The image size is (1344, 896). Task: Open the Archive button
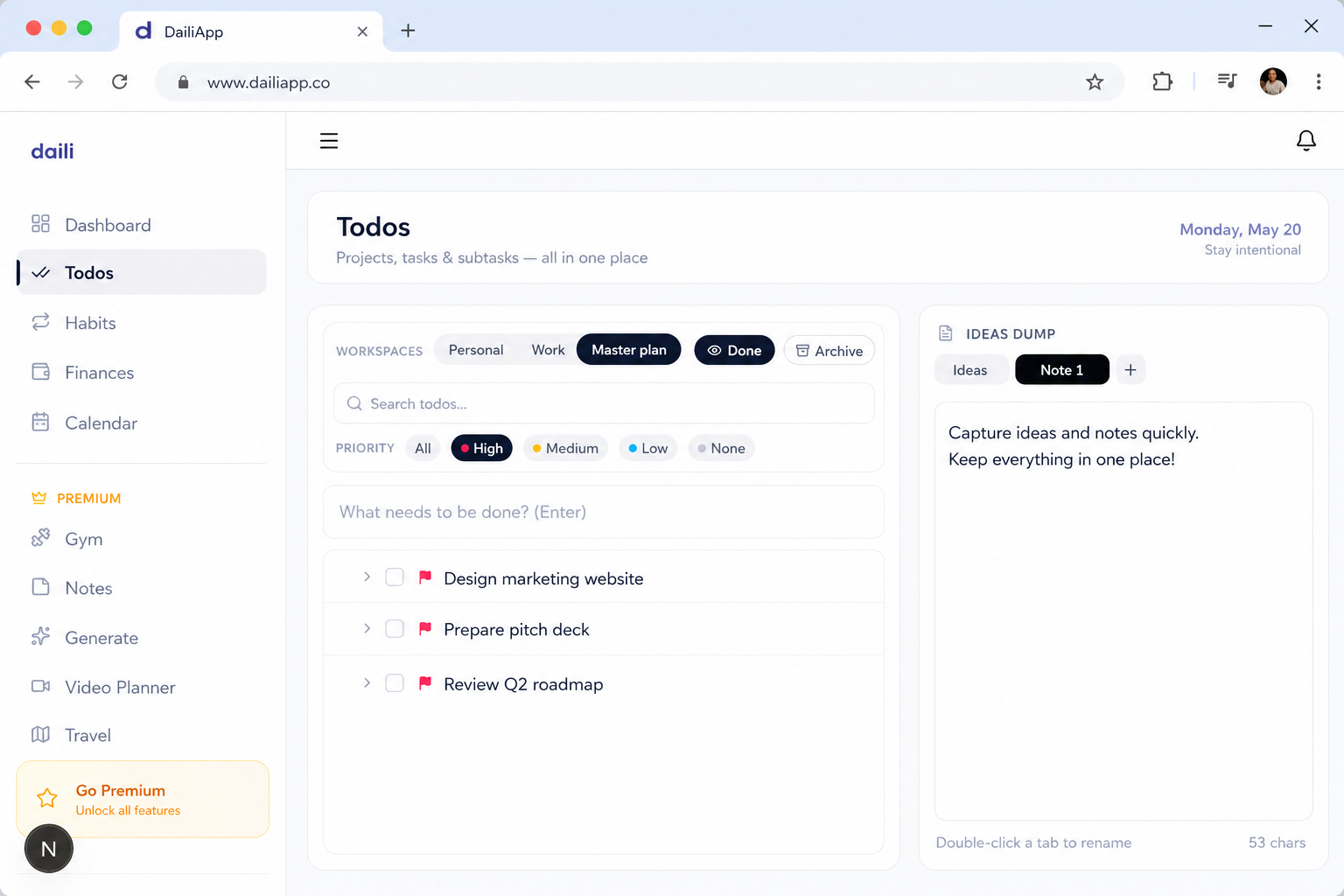(829, 350)
